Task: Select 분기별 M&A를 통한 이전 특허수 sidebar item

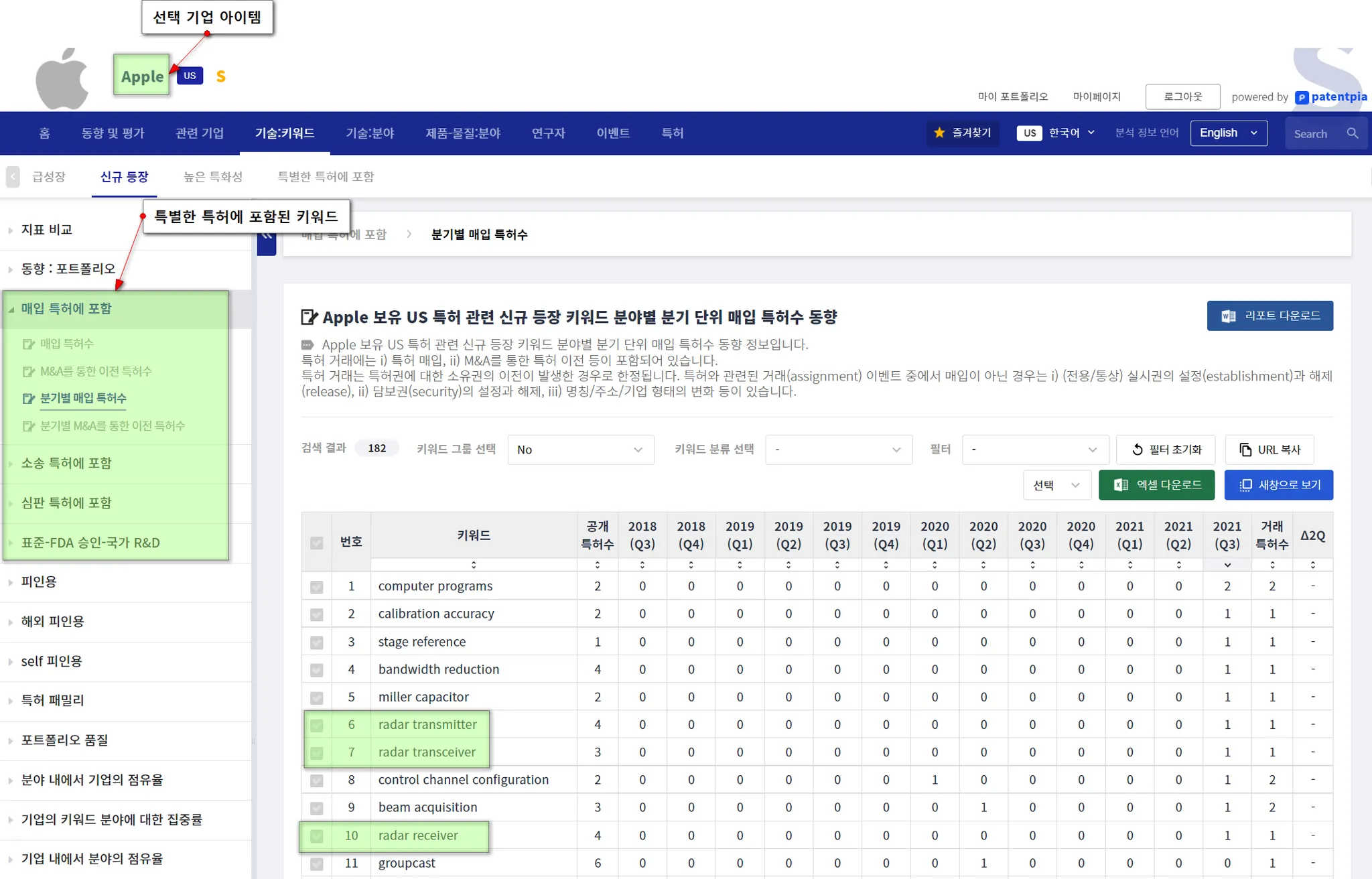Action: 112,425
